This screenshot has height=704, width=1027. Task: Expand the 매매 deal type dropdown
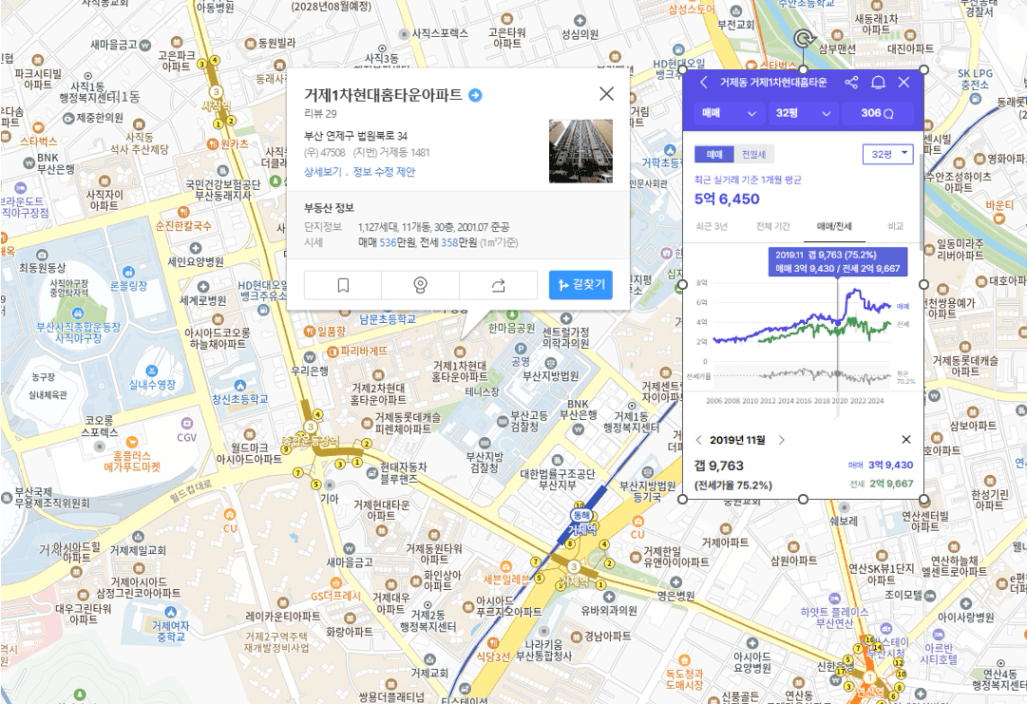click(729, 113)
